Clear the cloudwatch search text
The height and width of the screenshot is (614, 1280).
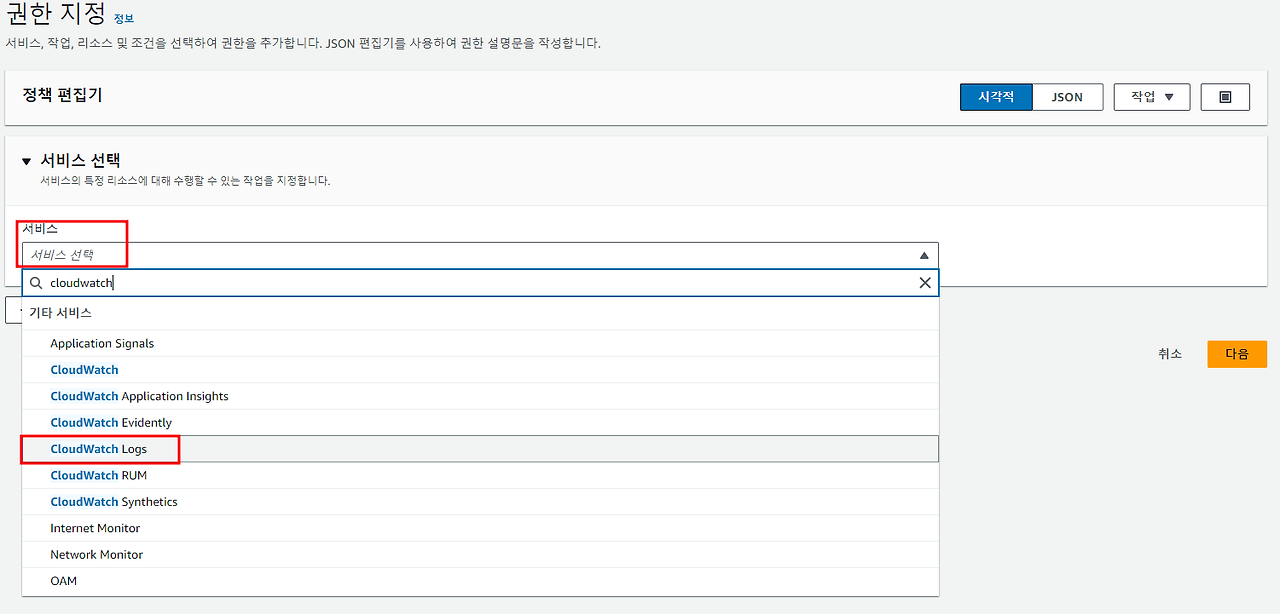click(925, 283)
